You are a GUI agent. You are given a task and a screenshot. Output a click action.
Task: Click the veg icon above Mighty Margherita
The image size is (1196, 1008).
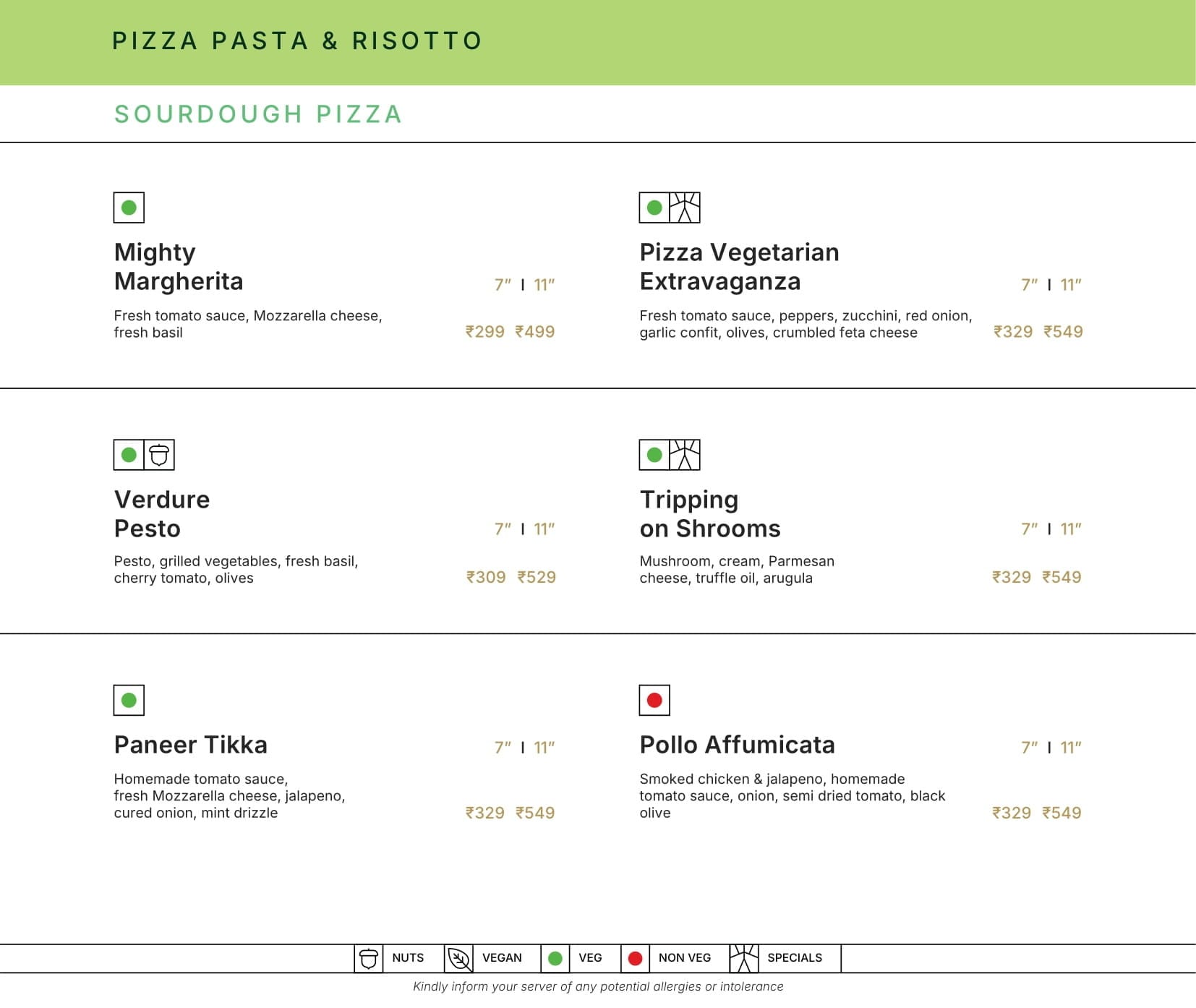(129, 208)
